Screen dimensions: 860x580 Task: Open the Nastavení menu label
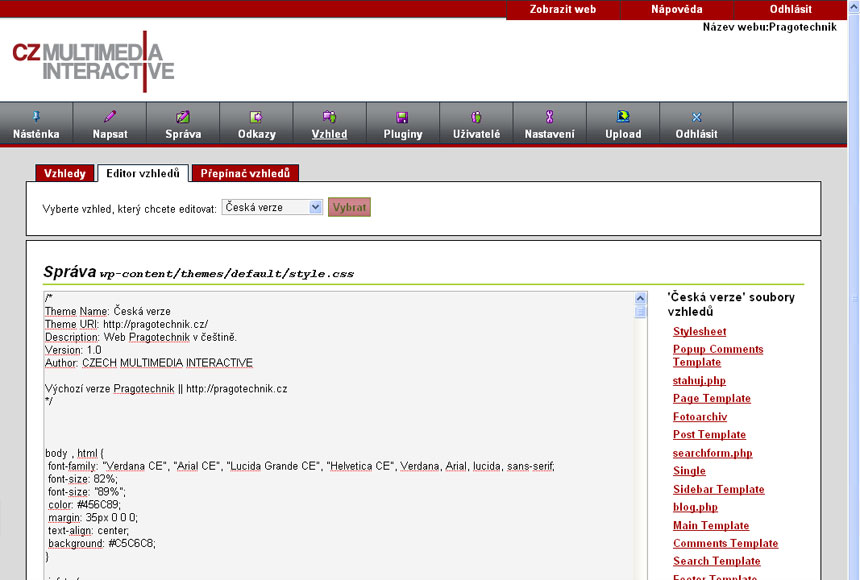tap(550, 134)
